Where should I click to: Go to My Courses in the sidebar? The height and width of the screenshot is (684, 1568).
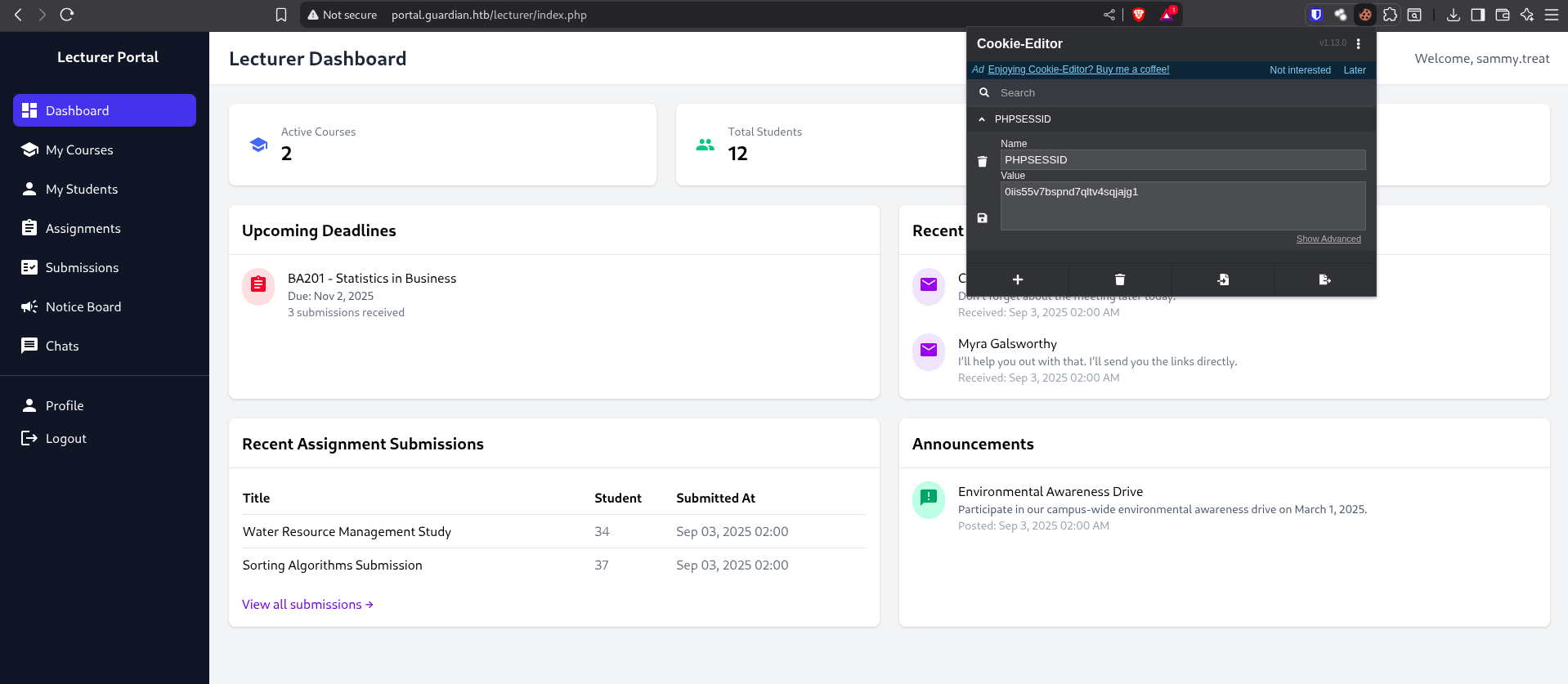[x=79, y=150]
